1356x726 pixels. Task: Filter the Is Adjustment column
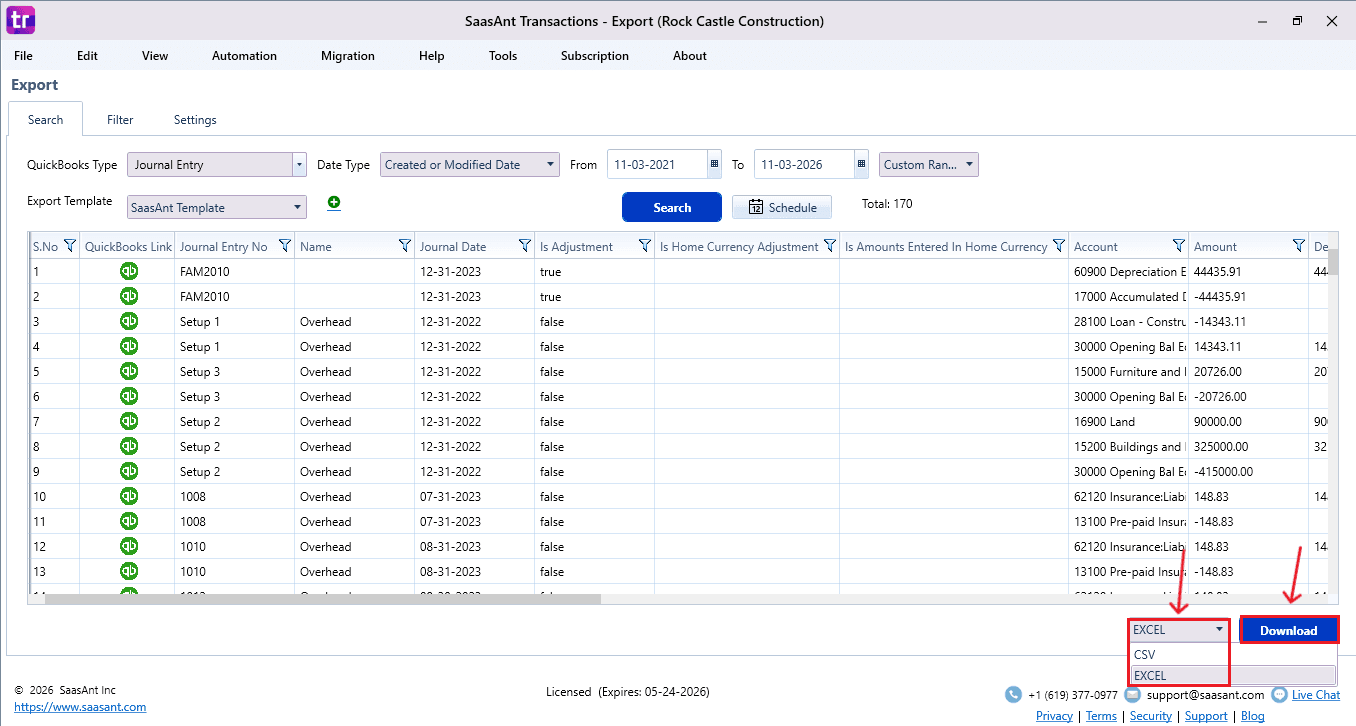coord(645,246)
